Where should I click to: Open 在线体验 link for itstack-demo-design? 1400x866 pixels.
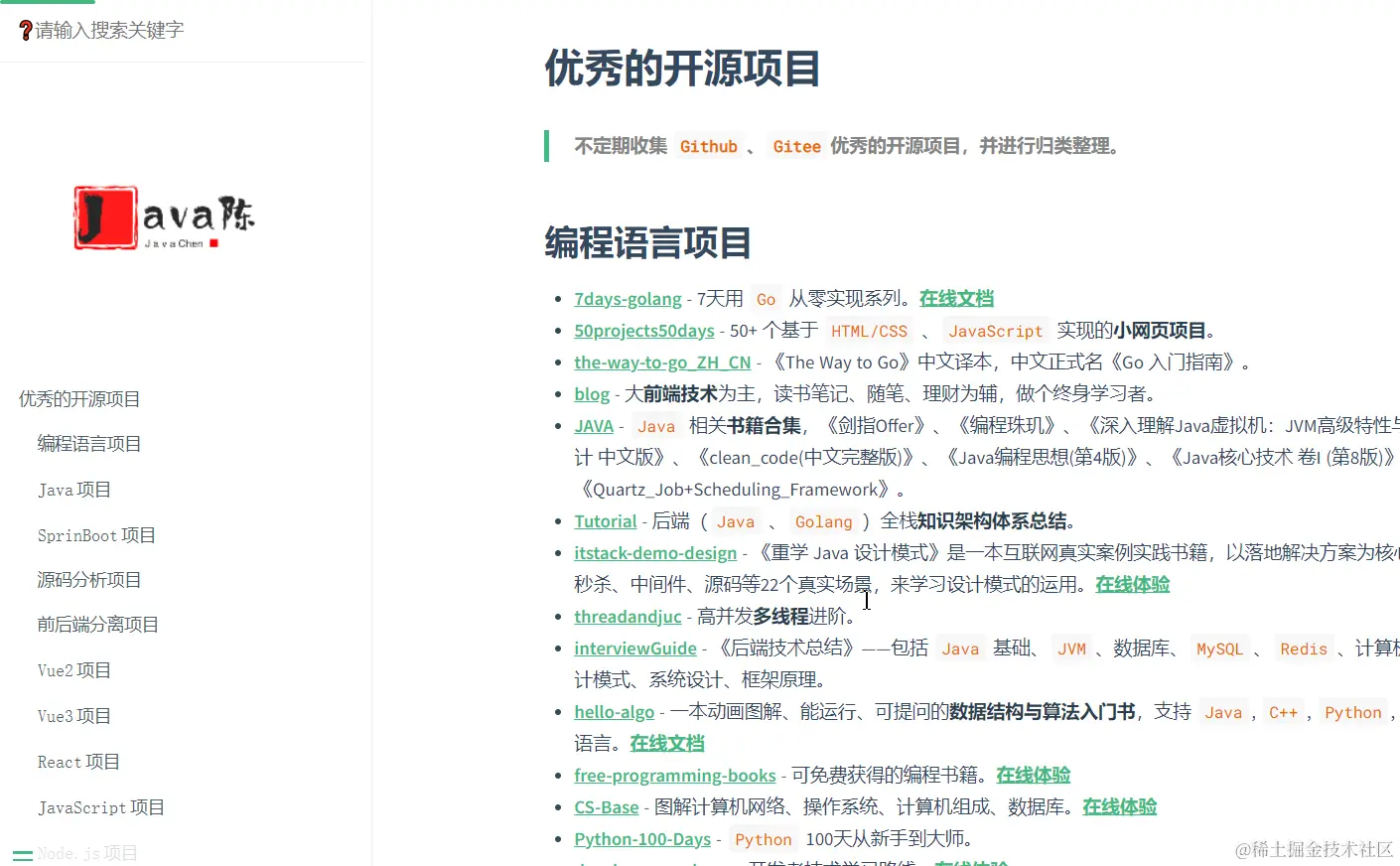point(1133,585)
